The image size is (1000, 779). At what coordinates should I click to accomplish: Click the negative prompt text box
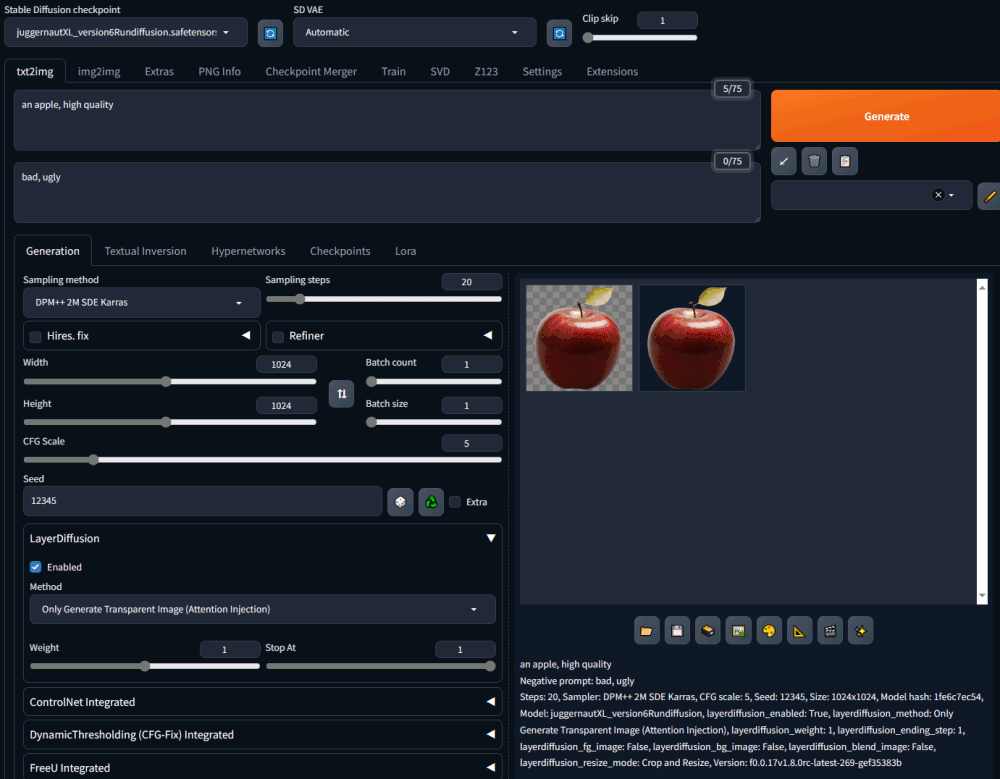tap(387, 192)
